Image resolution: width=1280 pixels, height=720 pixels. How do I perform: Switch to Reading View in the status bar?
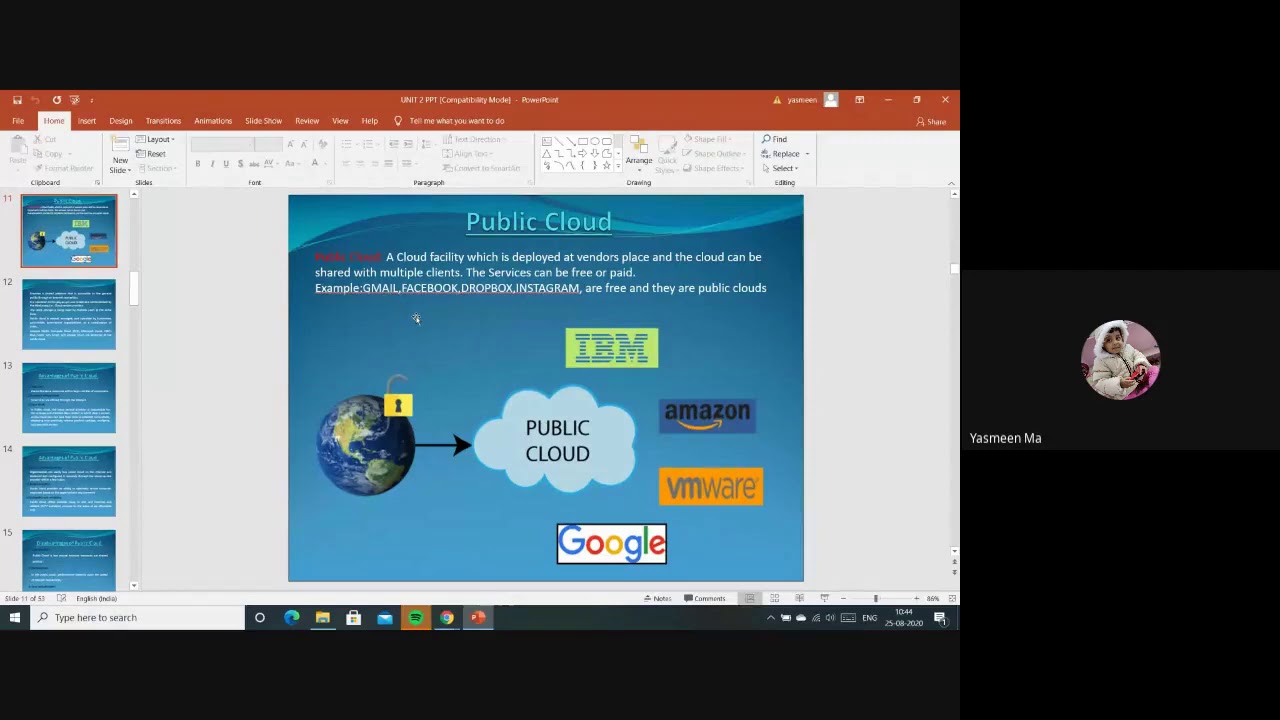tap(799, 598)
